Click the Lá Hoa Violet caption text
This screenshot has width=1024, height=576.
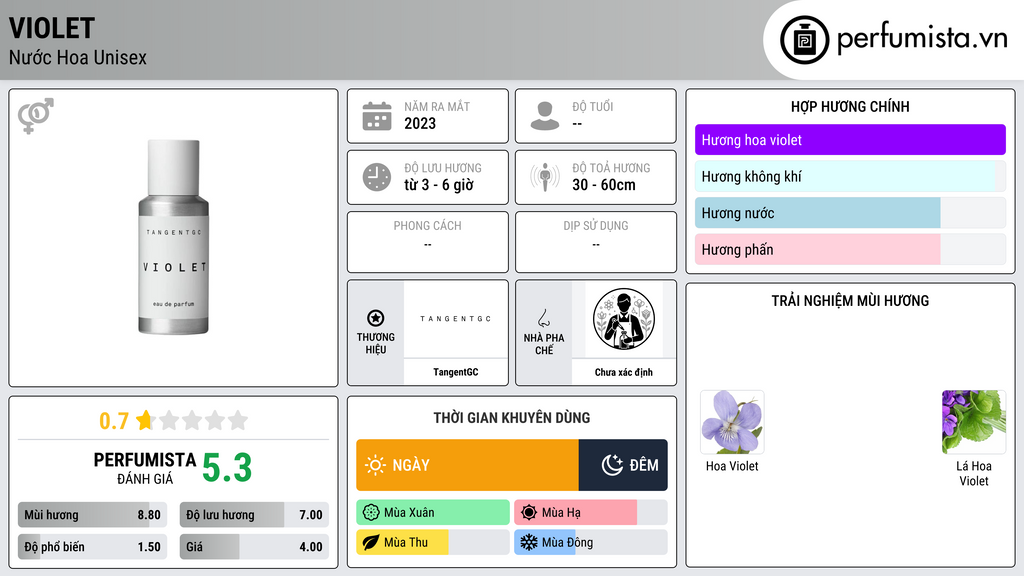click(974, 473)
